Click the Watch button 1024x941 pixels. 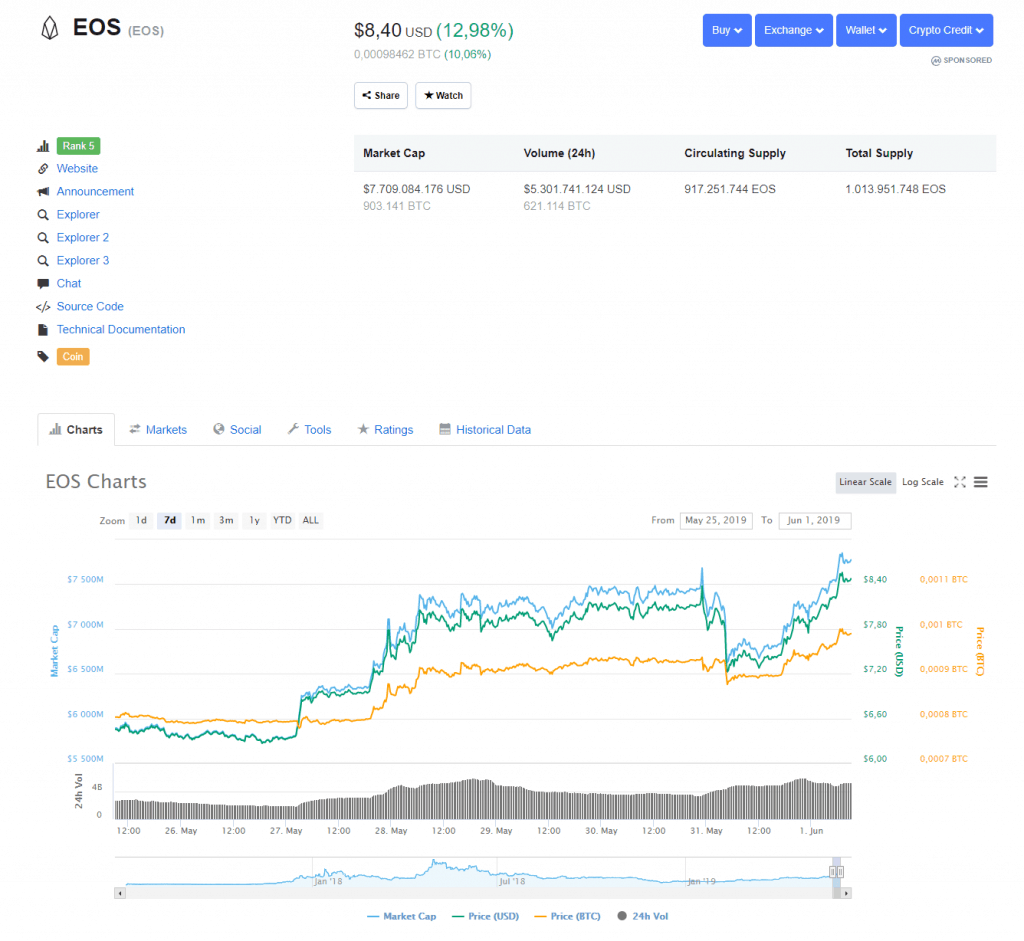click(x=443, y=95)
